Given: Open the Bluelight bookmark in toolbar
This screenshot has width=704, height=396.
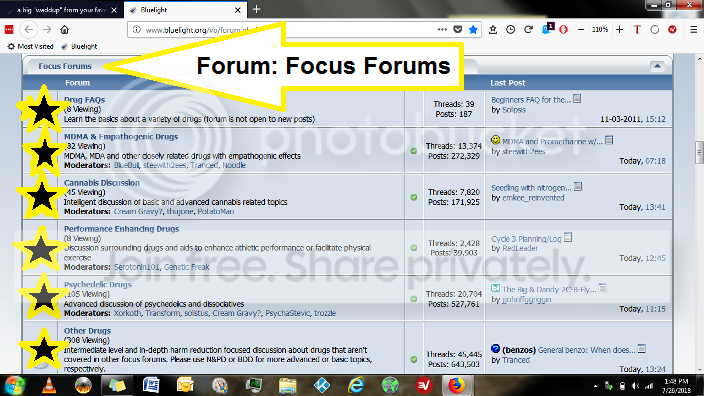Looking at the screenshot, I should click(x=79, y=46).
